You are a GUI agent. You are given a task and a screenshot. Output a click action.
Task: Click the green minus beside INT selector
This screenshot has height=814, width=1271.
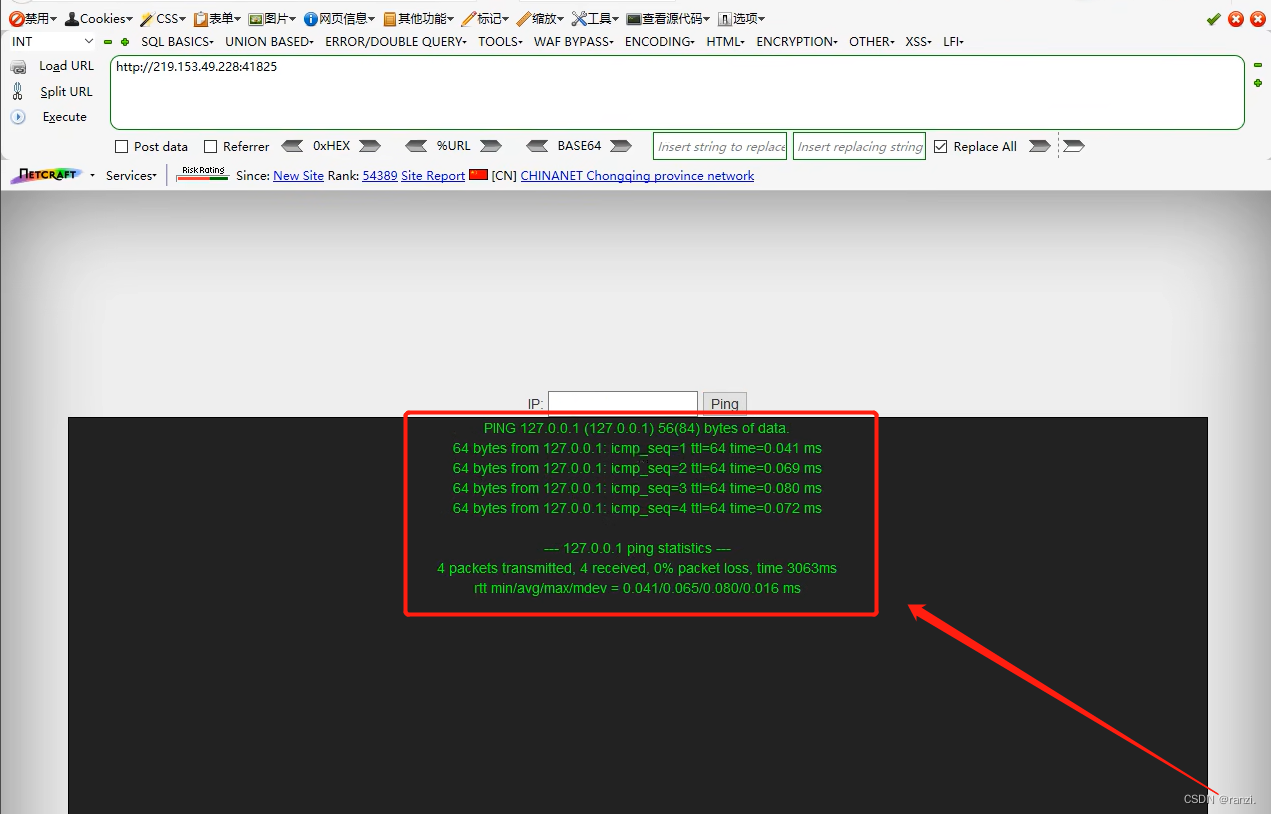(x=108, y=42)
